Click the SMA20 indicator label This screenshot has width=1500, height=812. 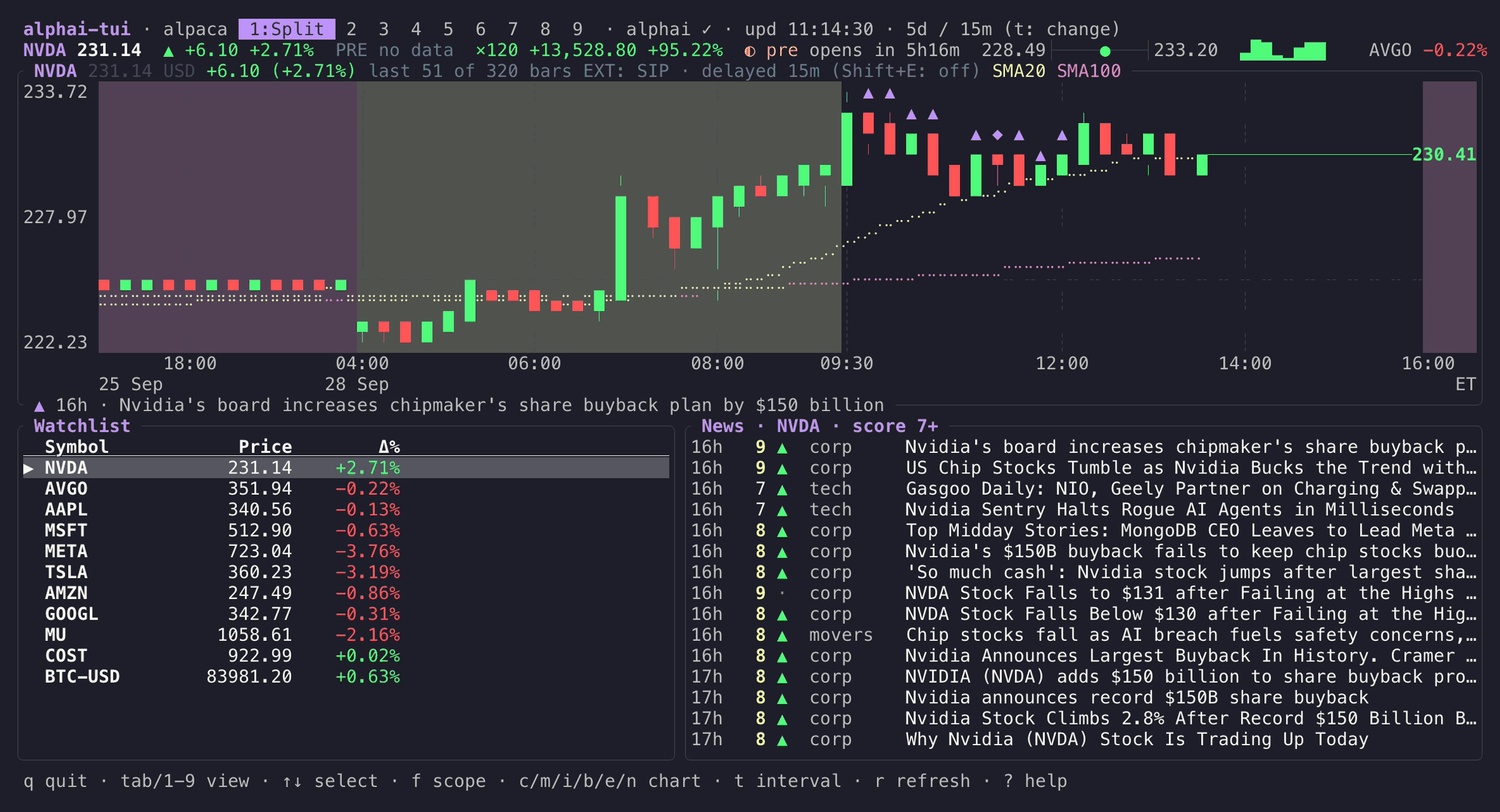(x=1019, y=71)
